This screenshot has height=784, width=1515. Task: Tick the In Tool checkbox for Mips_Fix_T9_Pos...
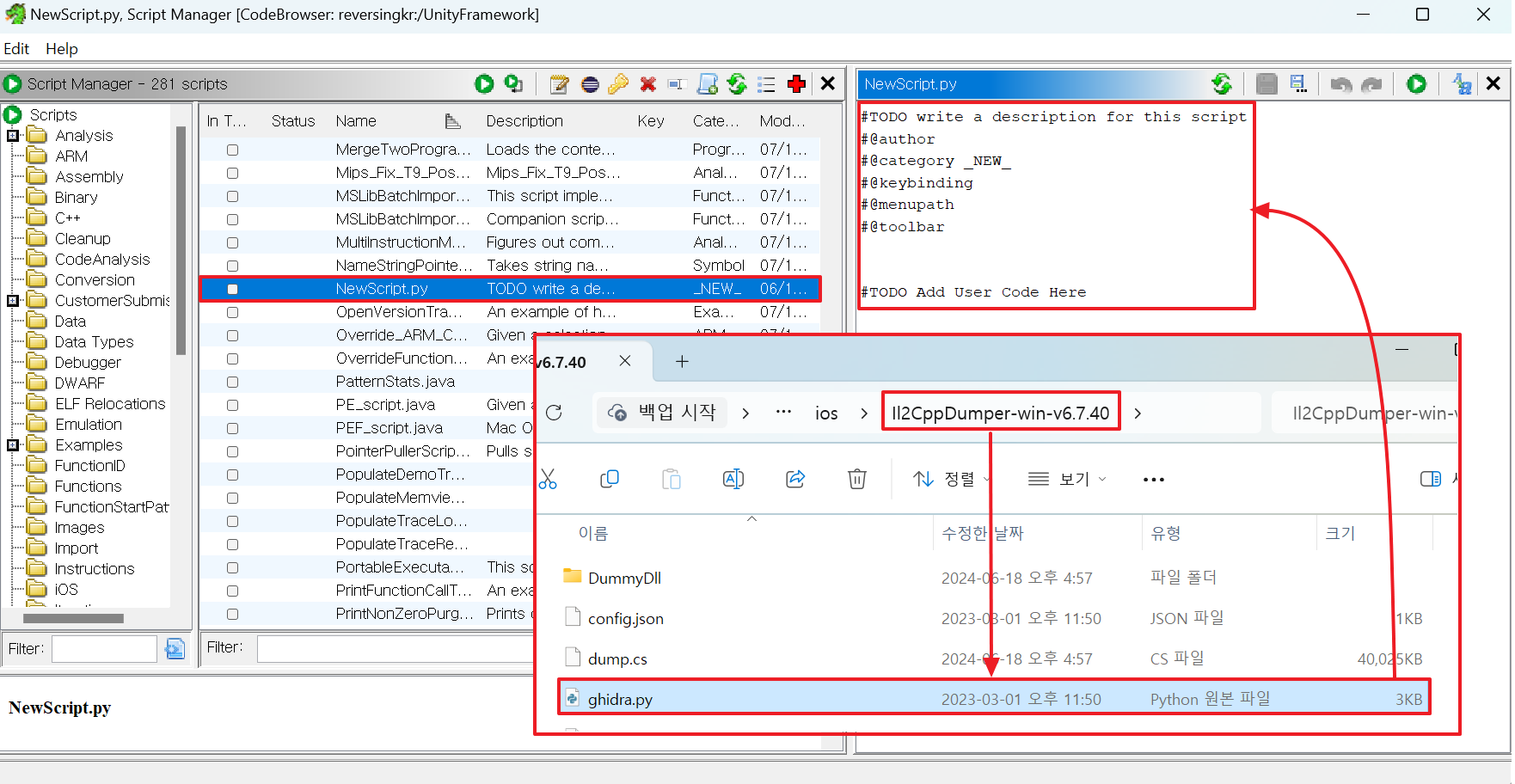pos(232,173)
